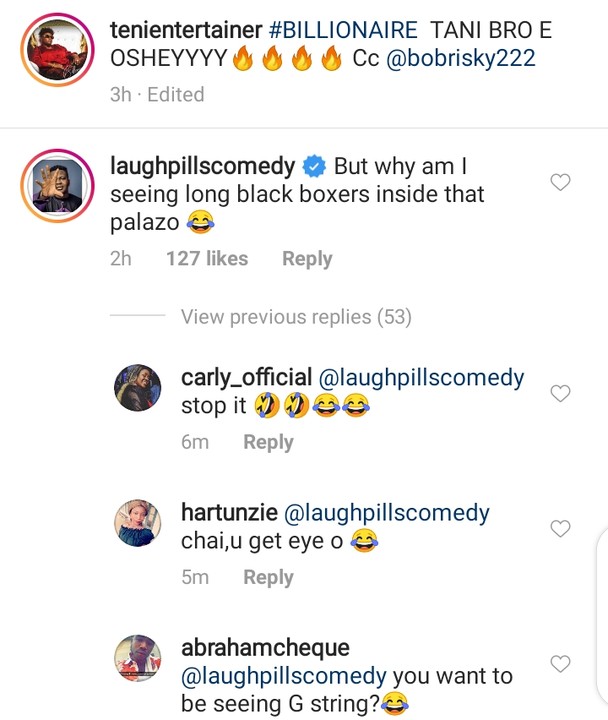Image resolution: width=608 pixels, height=720 pixels.
Task: Reply to carly_official's comment
Action: pyautogui.click(x=268, y=442)
